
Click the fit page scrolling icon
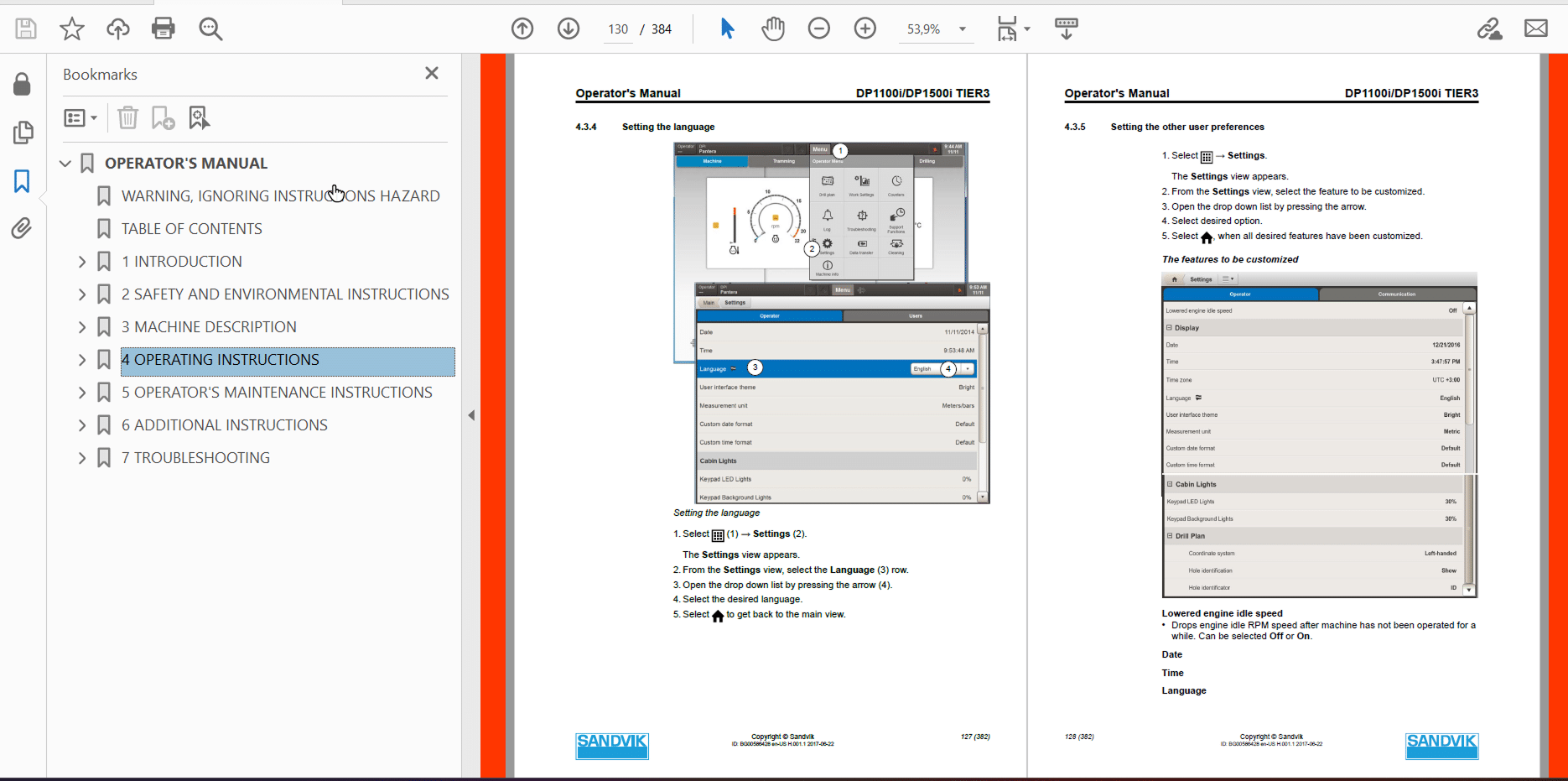point(1007,29)
